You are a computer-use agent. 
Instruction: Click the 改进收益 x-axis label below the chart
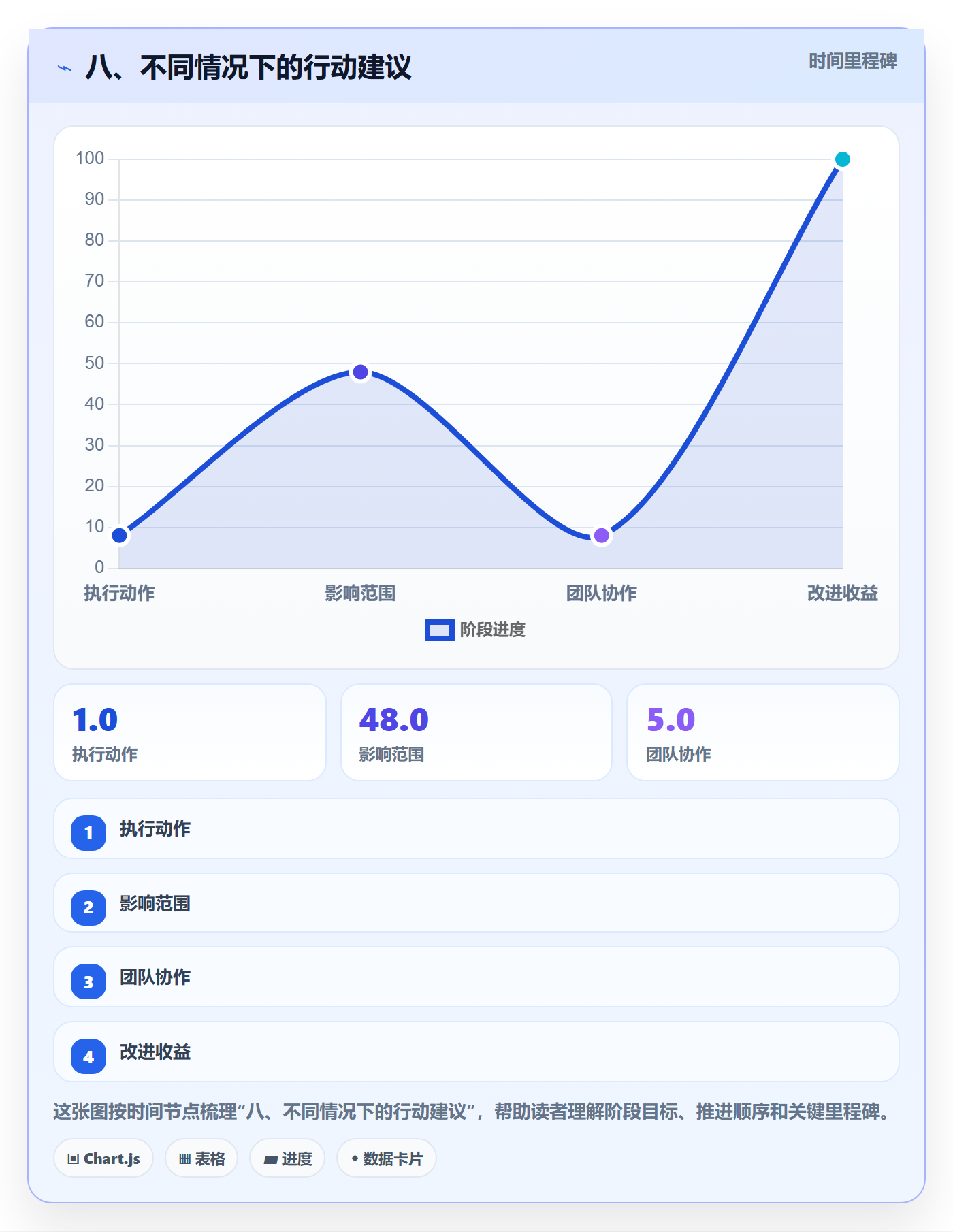tap(843, 594)
